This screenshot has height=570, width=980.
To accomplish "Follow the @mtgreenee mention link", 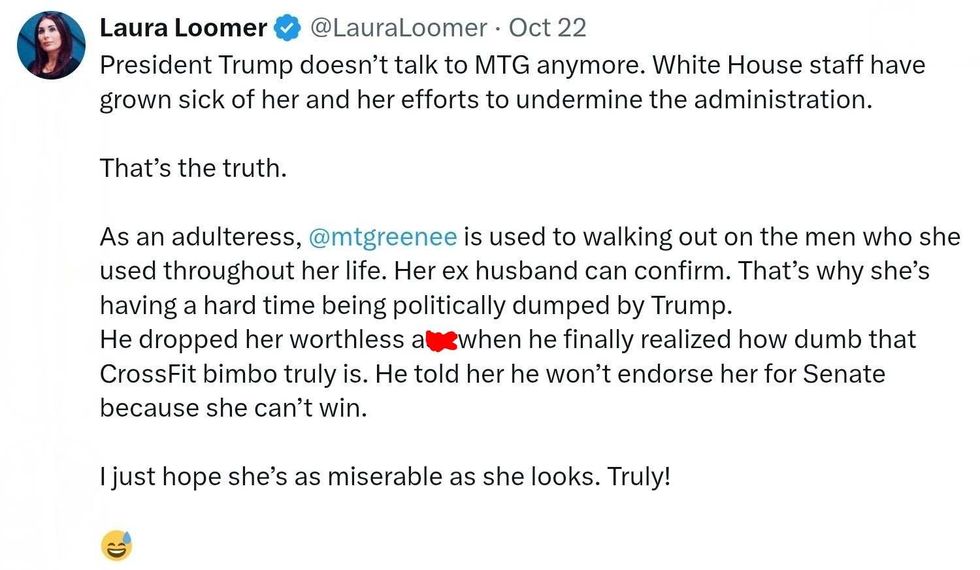I will [x=384, y=237].
